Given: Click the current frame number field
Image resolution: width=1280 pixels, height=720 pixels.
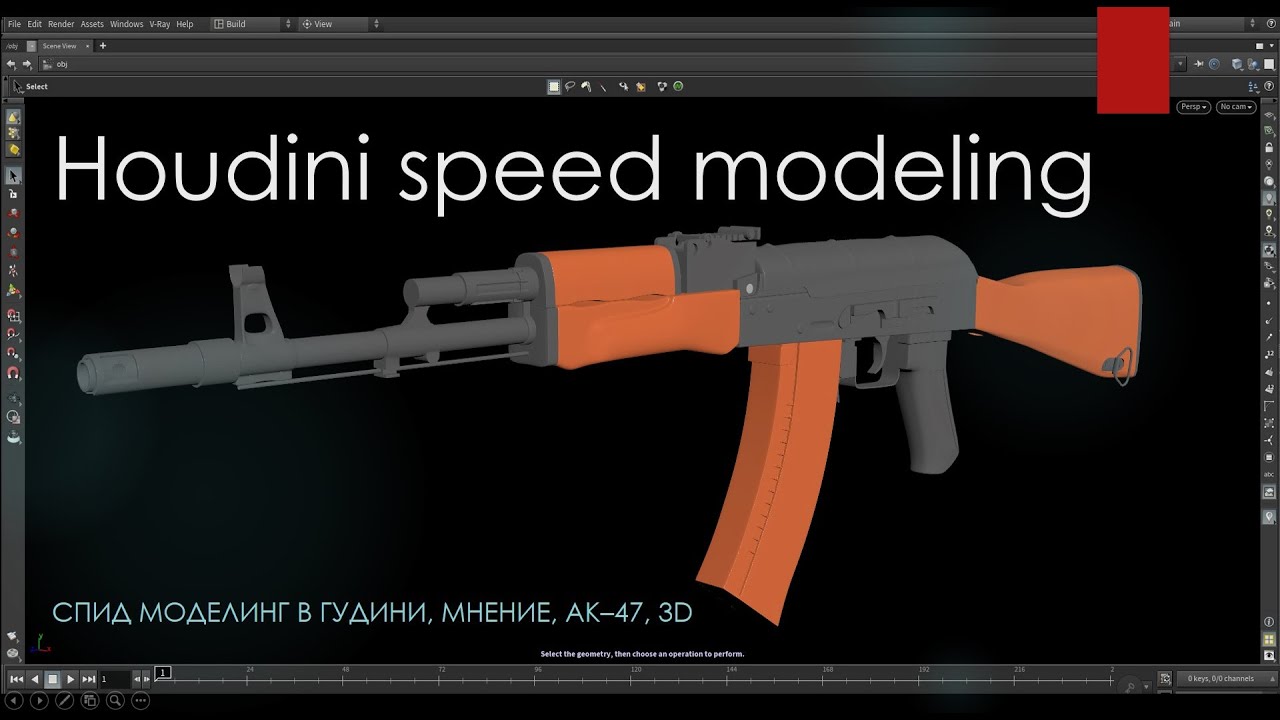Looking at the screenshot, I should click(114, 679).
